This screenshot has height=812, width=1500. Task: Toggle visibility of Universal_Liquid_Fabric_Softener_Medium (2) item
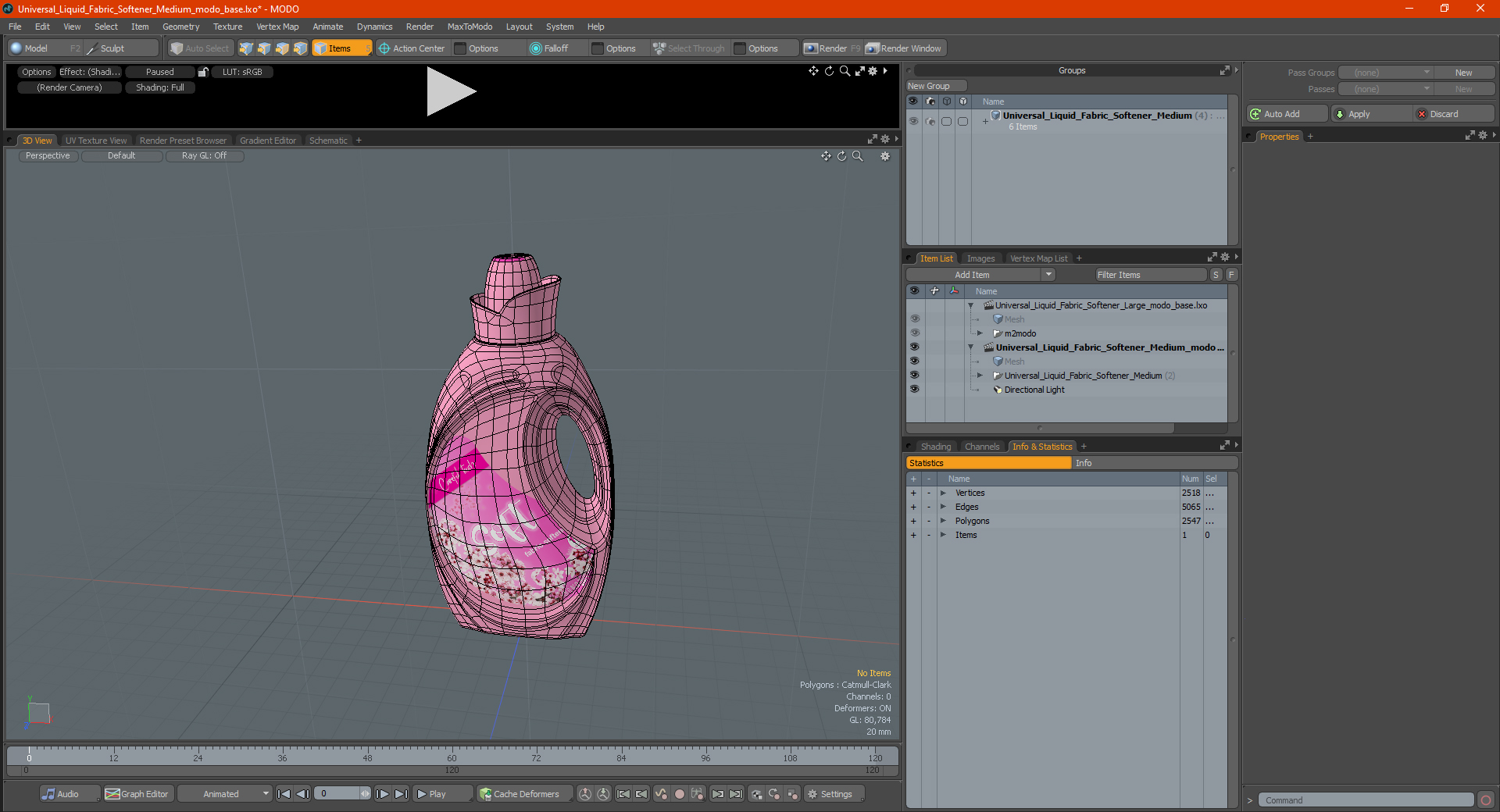click(914, 375)
